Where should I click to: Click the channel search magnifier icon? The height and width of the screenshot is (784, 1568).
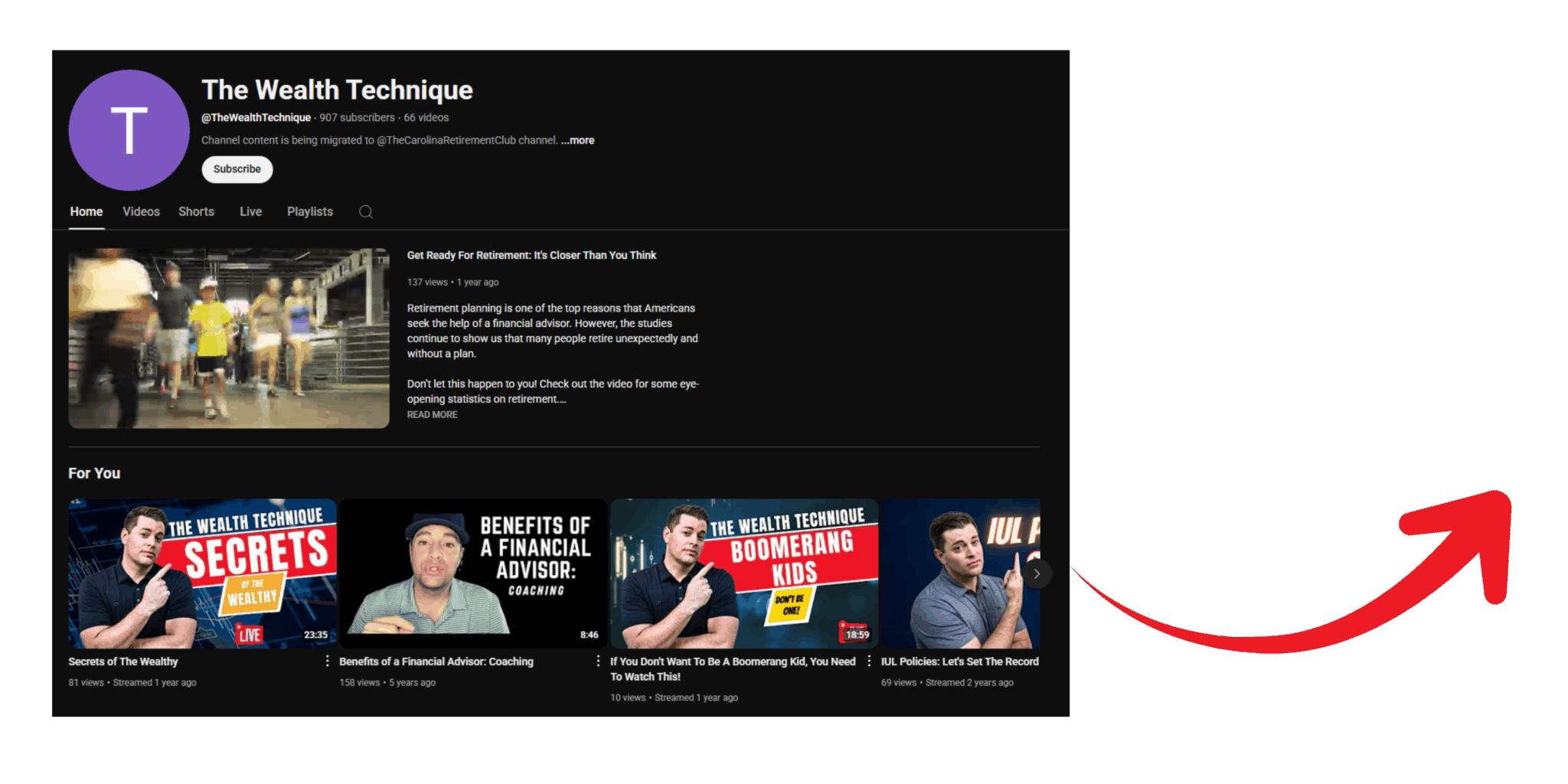pyautogui.click(x=366, y=212)
